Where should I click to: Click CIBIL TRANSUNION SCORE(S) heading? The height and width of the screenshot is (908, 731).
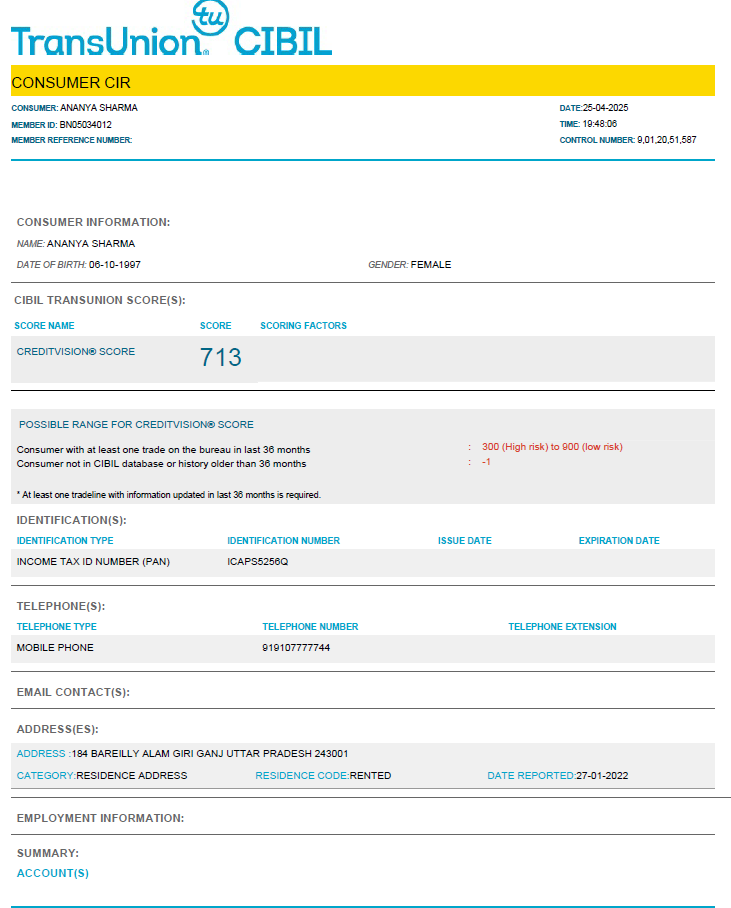100,300
